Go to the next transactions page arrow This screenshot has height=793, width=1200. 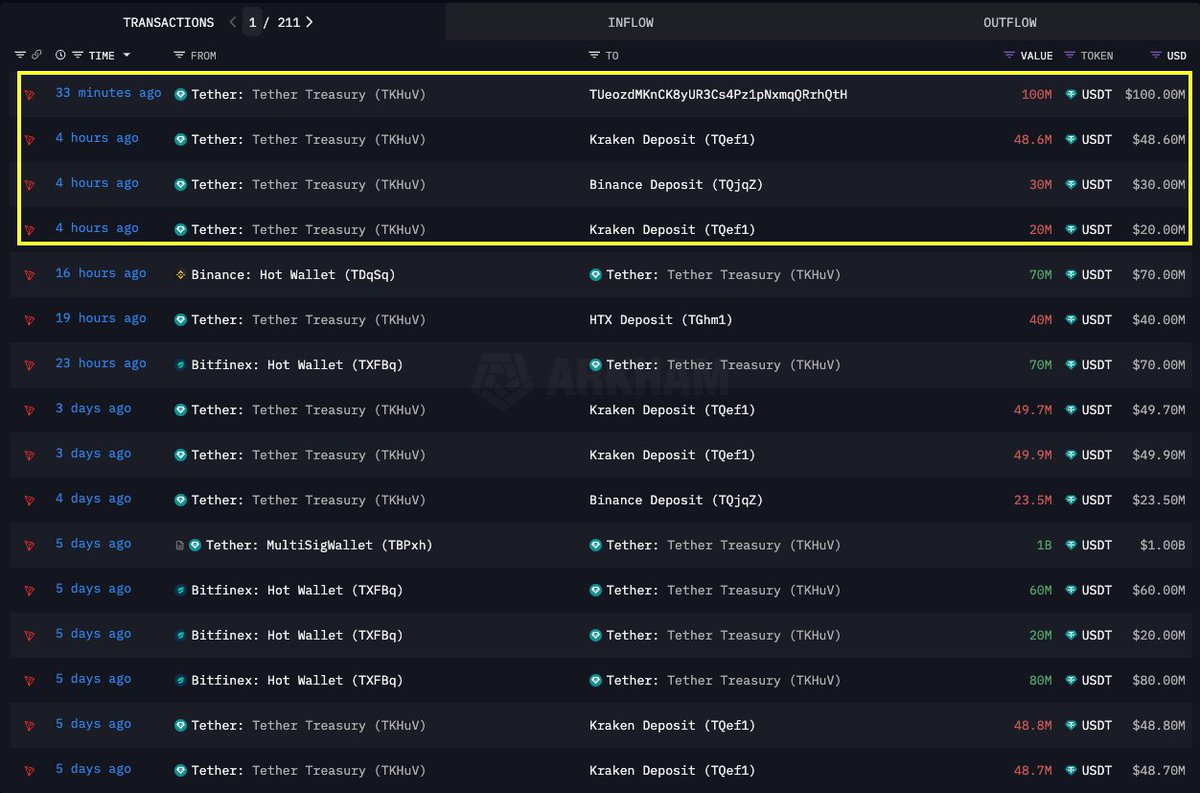click(x=309, y=22)
